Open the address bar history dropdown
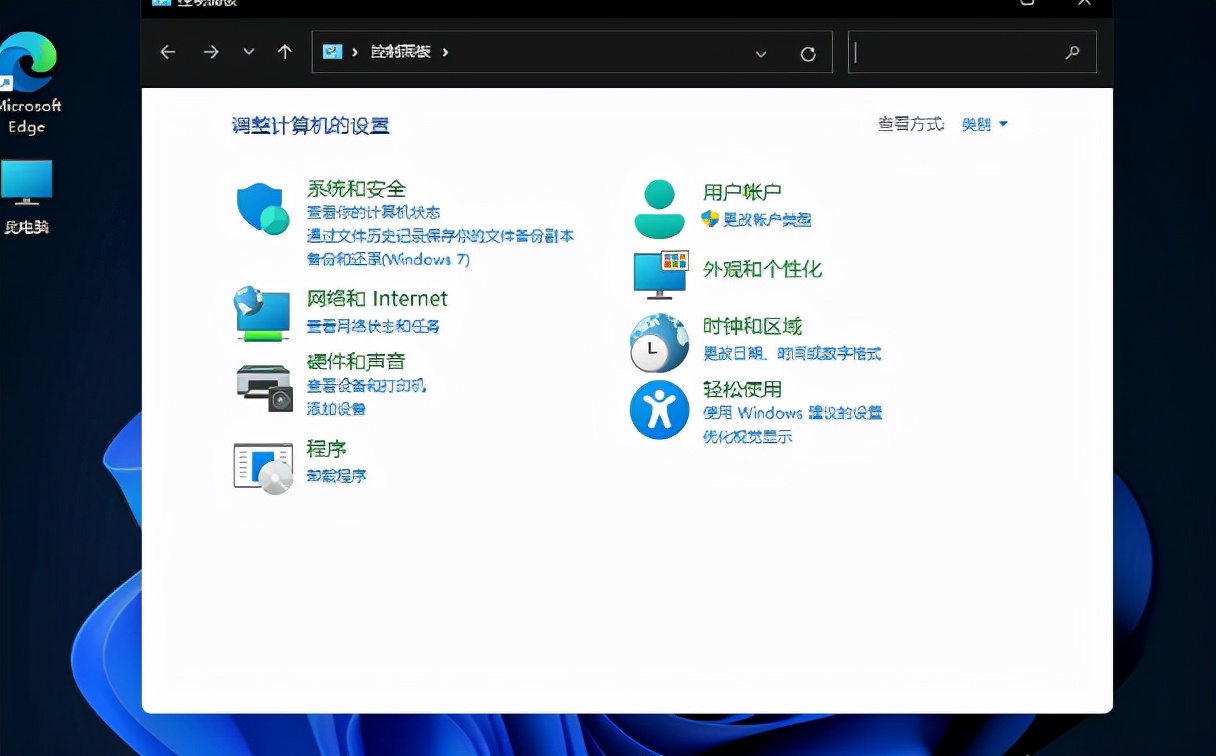Viewport: 1216px width, 756px height. coord(761,54)
